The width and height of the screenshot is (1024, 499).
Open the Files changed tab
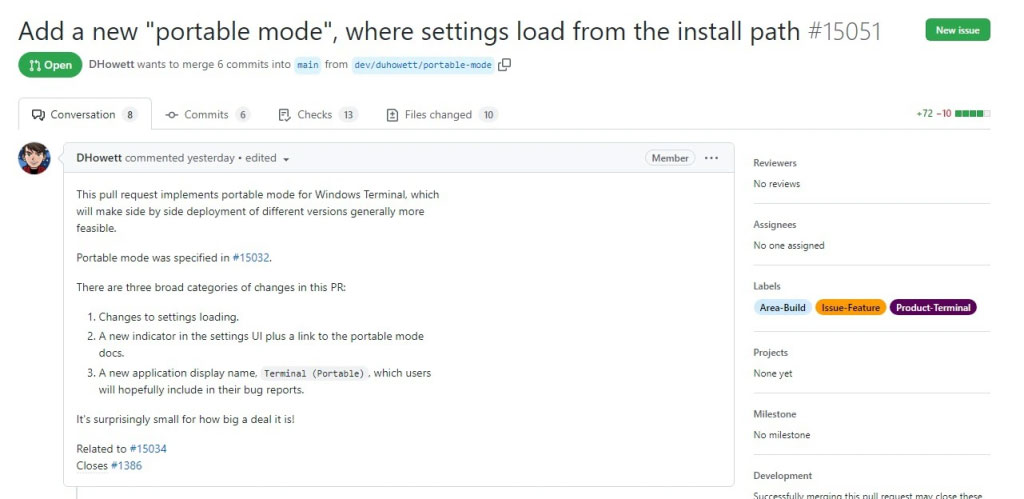(442, 115)
